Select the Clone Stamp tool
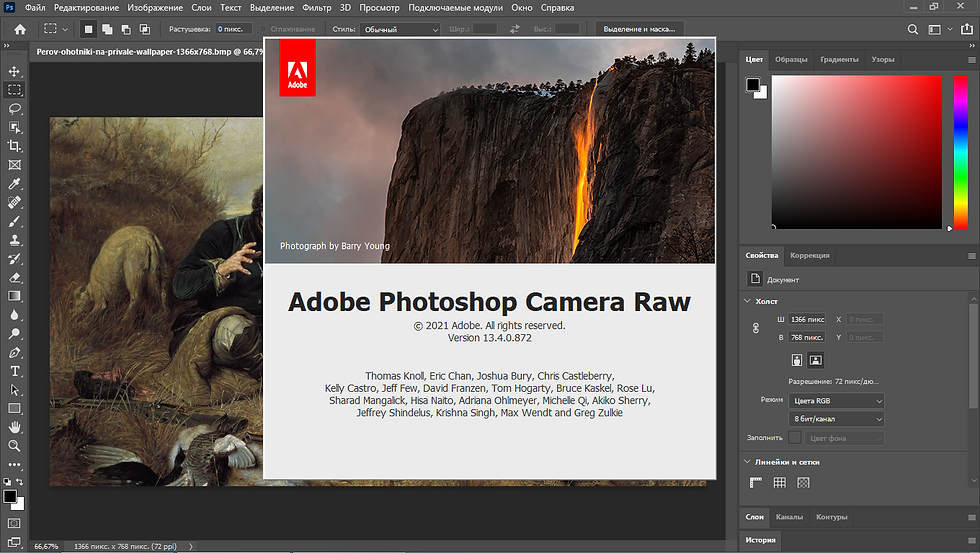980x553 pixels. (14, 240)
